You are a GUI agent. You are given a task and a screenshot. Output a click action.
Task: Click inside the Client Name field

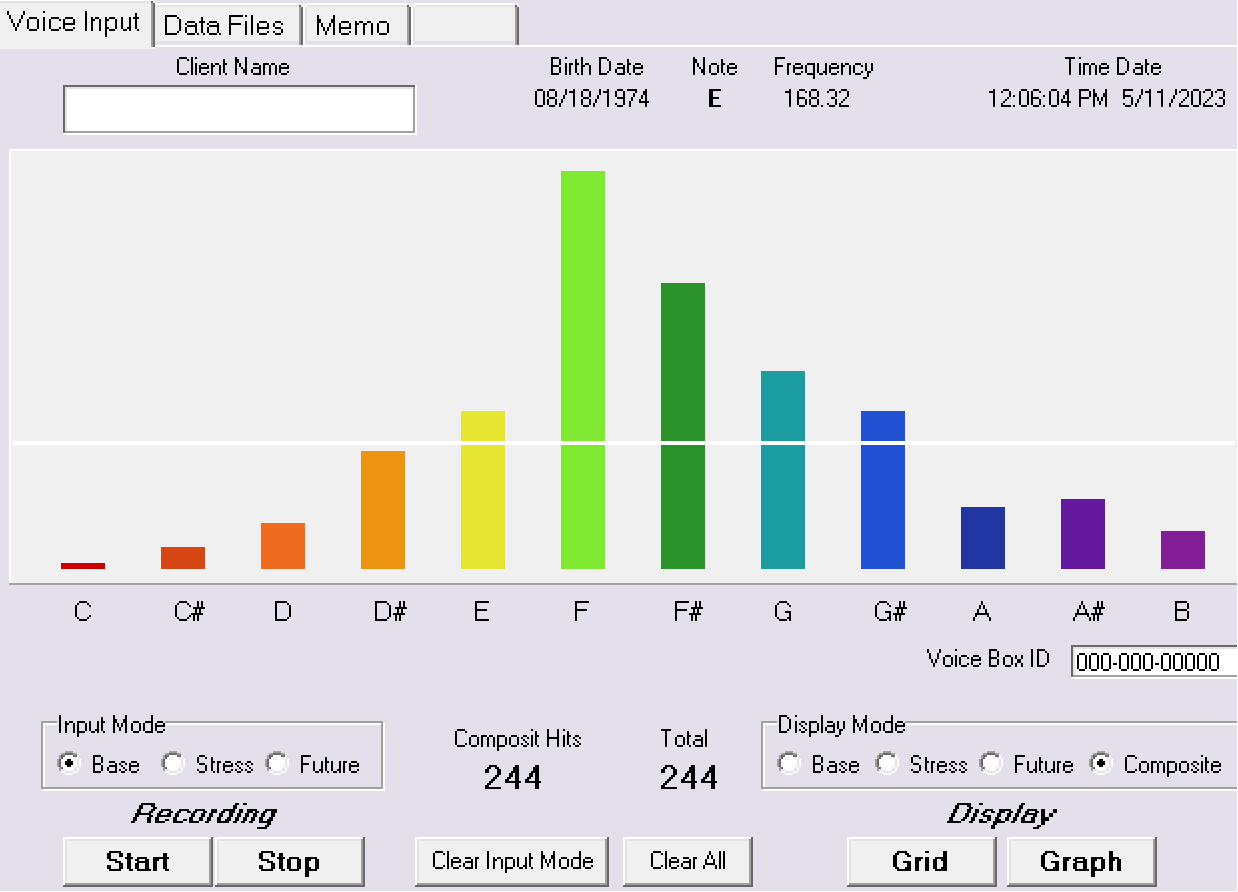238,108
